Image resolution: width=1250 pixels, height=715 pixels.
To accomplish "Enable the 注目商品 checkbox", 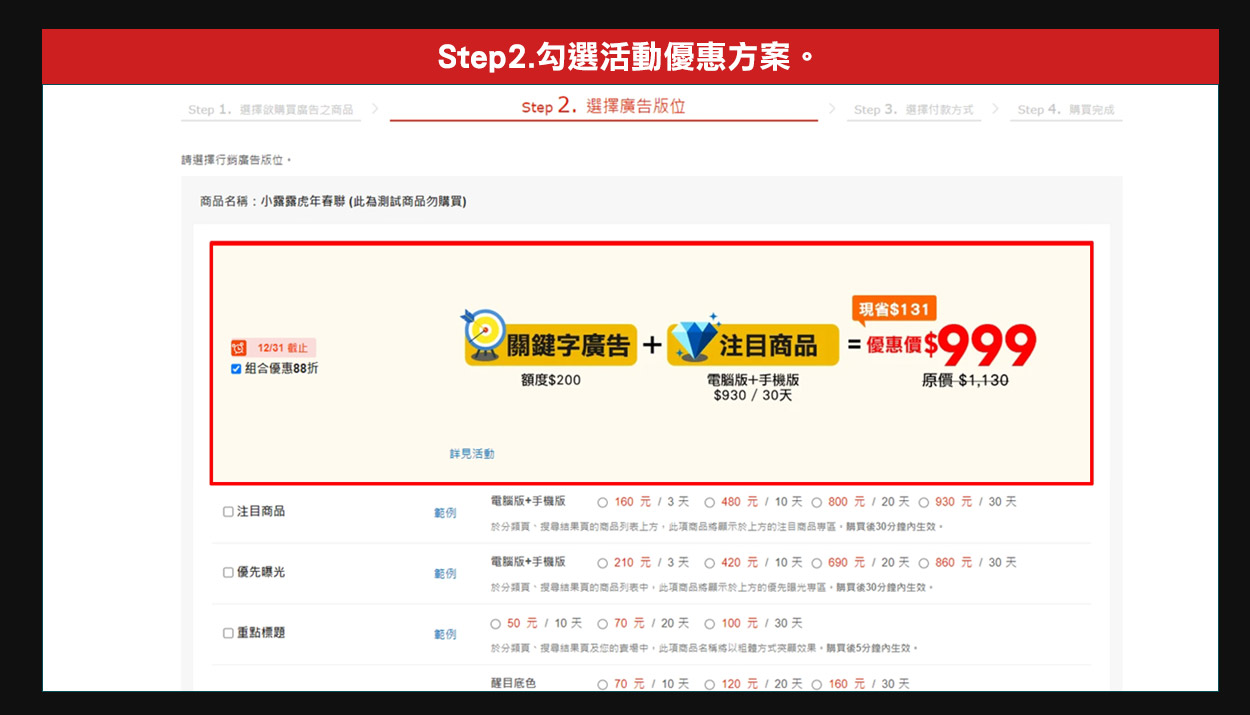I will 228,512.
